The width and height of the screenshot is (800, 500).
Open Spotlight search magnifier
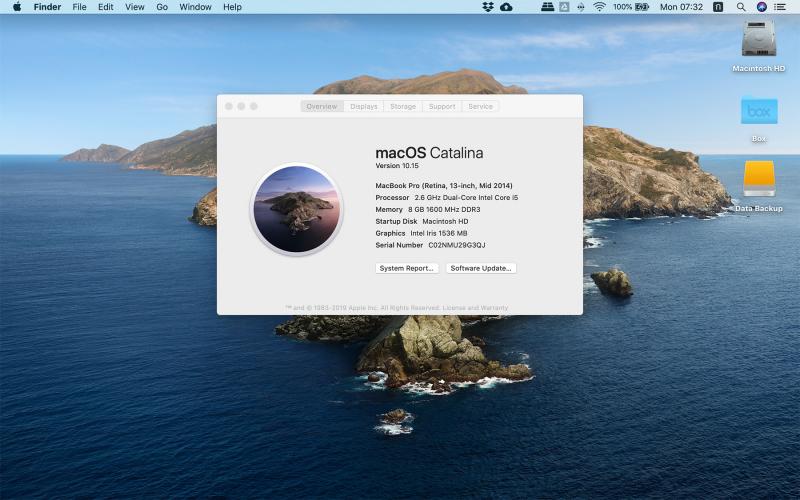click(741, 7)
